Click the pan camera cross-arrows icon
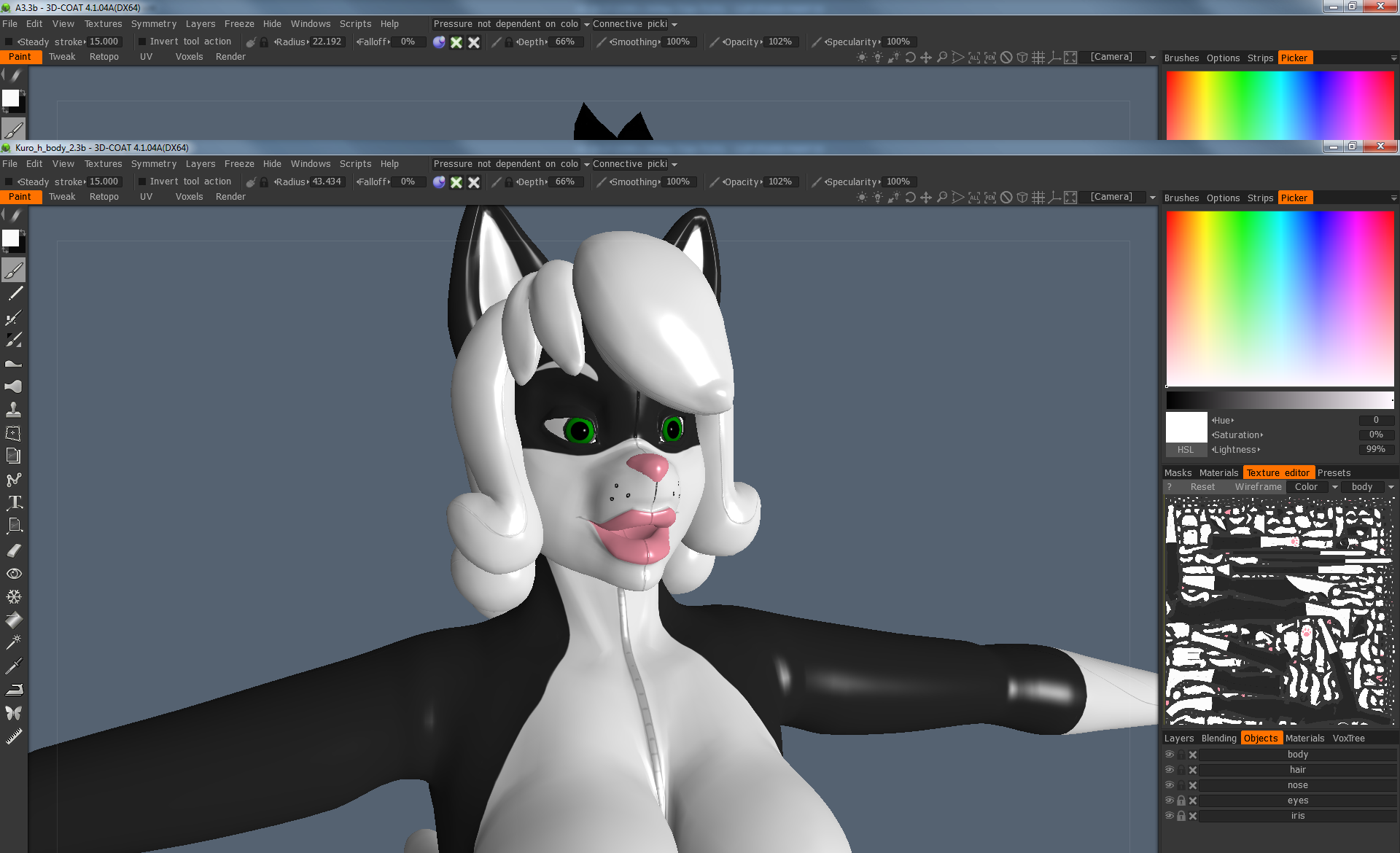 click(926, 198)
